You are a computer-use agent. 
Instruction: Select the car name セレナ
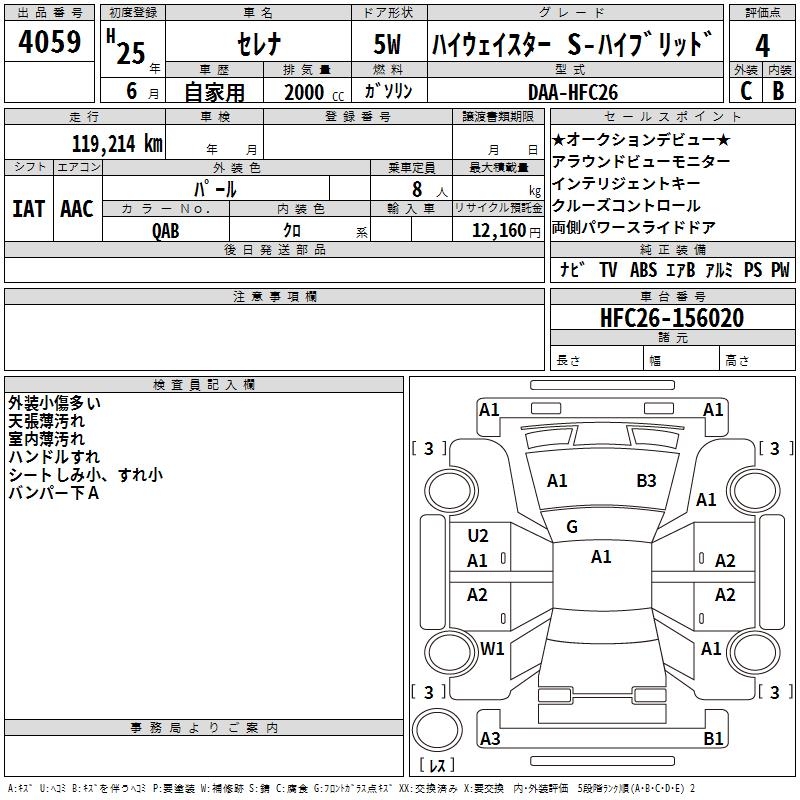259,44
